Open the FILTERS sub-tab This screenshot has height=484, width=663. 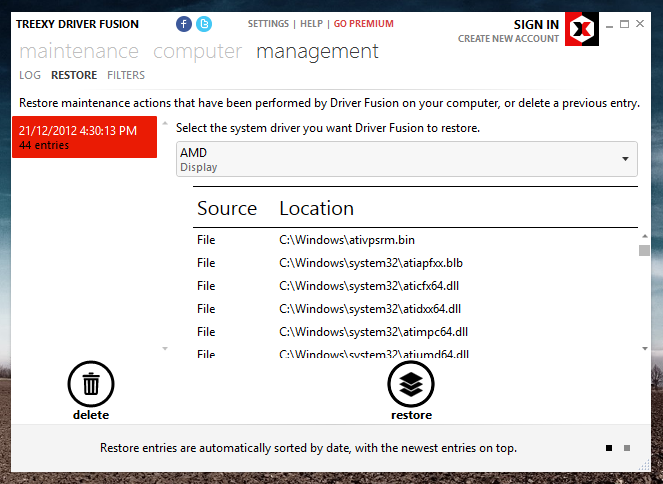point(126,75)
